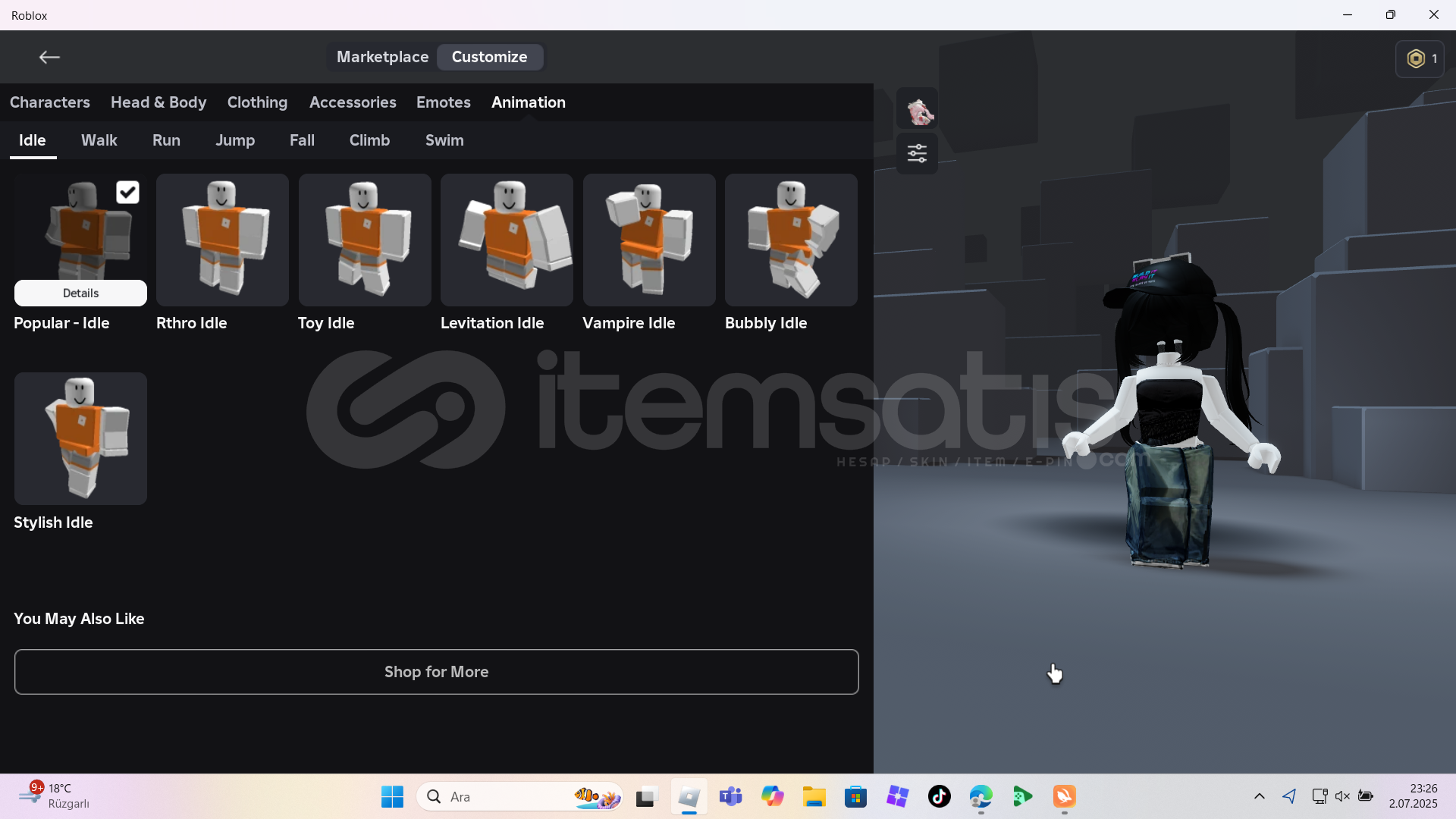
Task: Open the avatar thumbnail icon beside the preview
Action: (918, 110)
